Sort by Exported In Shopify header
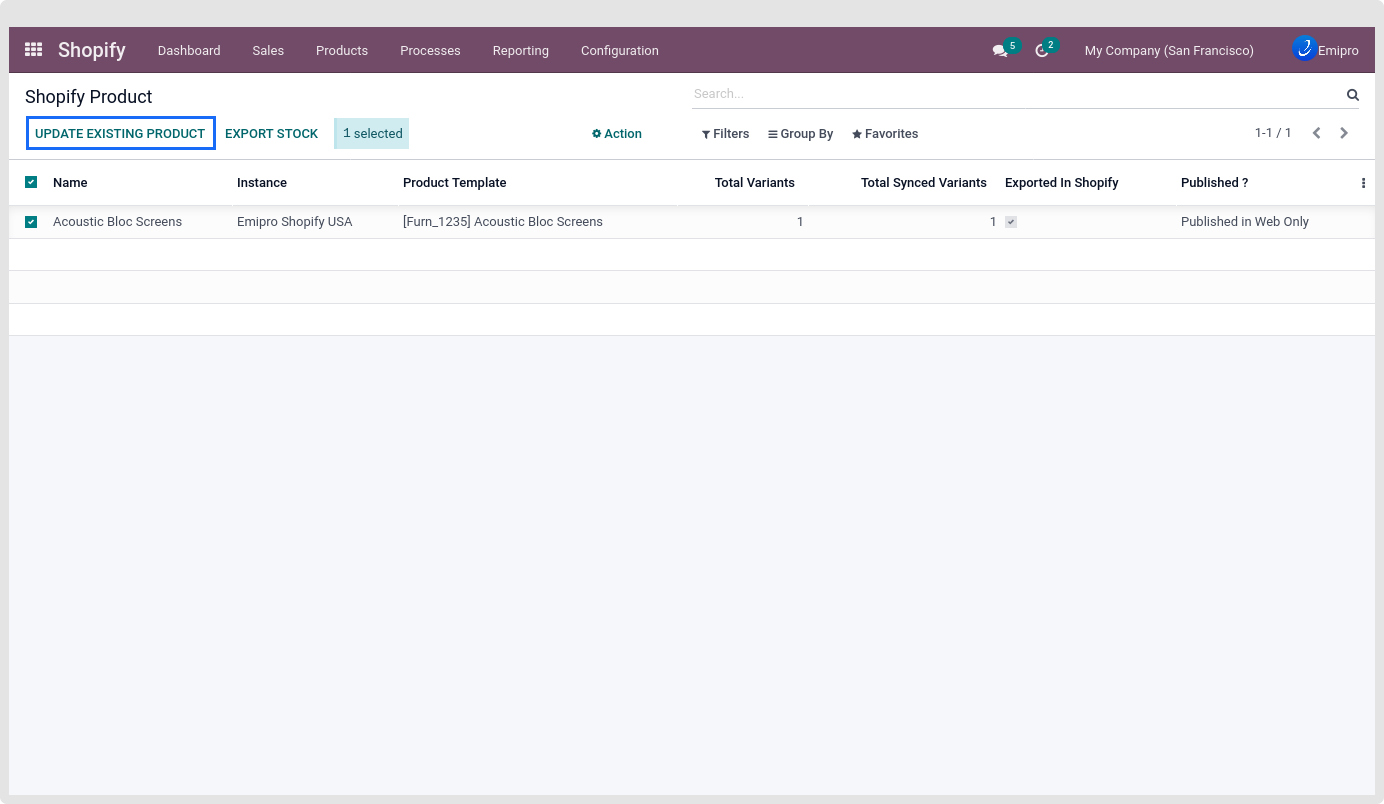 click(x=1062, y=183)
